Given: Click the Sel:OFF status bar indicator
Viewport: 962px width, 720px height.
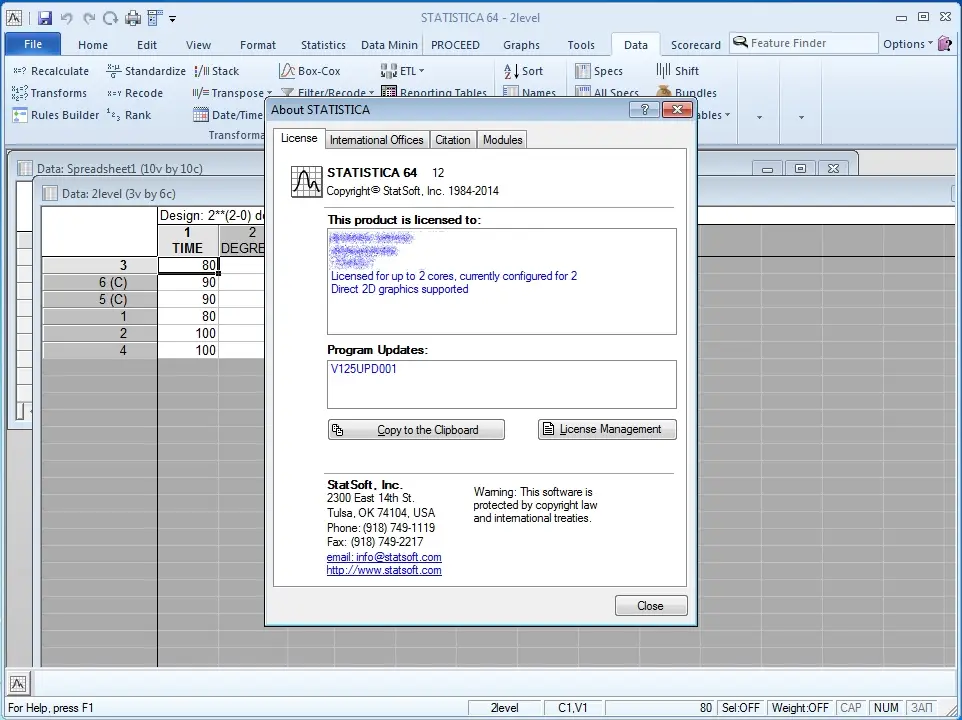Looking at the screenshot, I should click(741, 708).
